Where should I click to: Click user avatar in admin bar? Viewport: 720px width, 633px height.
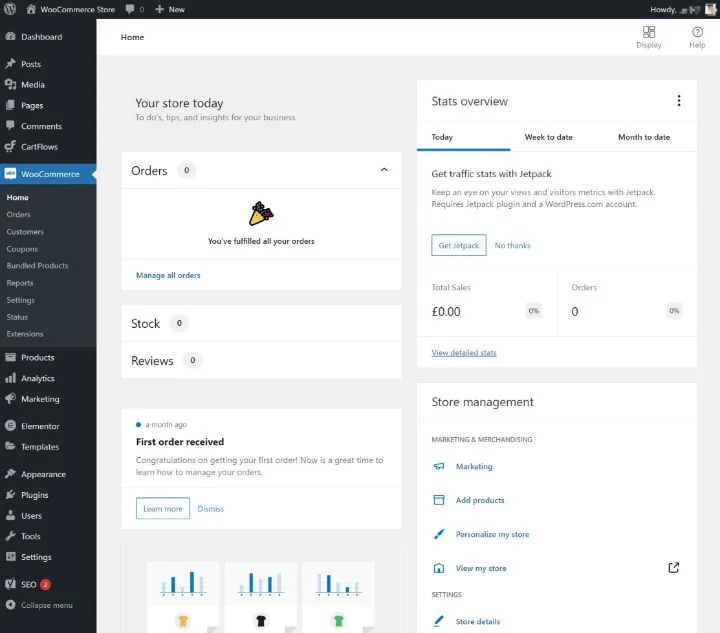[711, 9]
